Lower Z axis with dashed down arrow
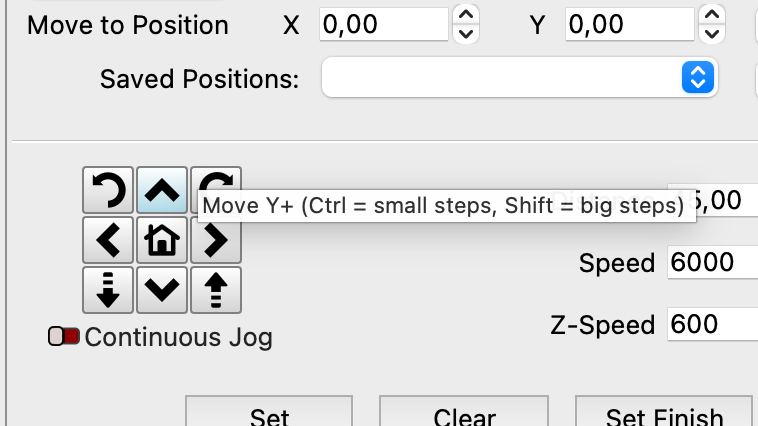 tap(108, 290)
